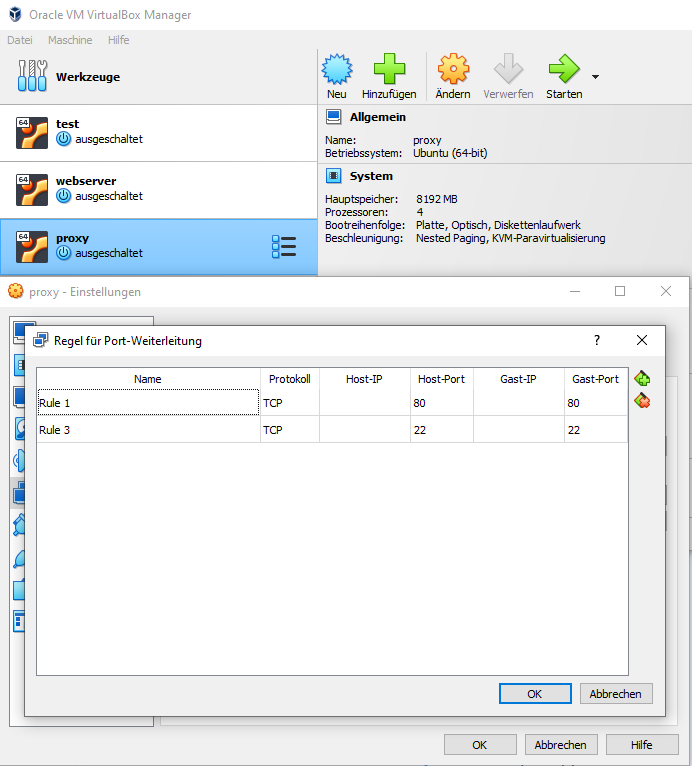Click the VirtualBox Manager title bar logo
Viewport: 692px width, 766px height.
(16, 15)
